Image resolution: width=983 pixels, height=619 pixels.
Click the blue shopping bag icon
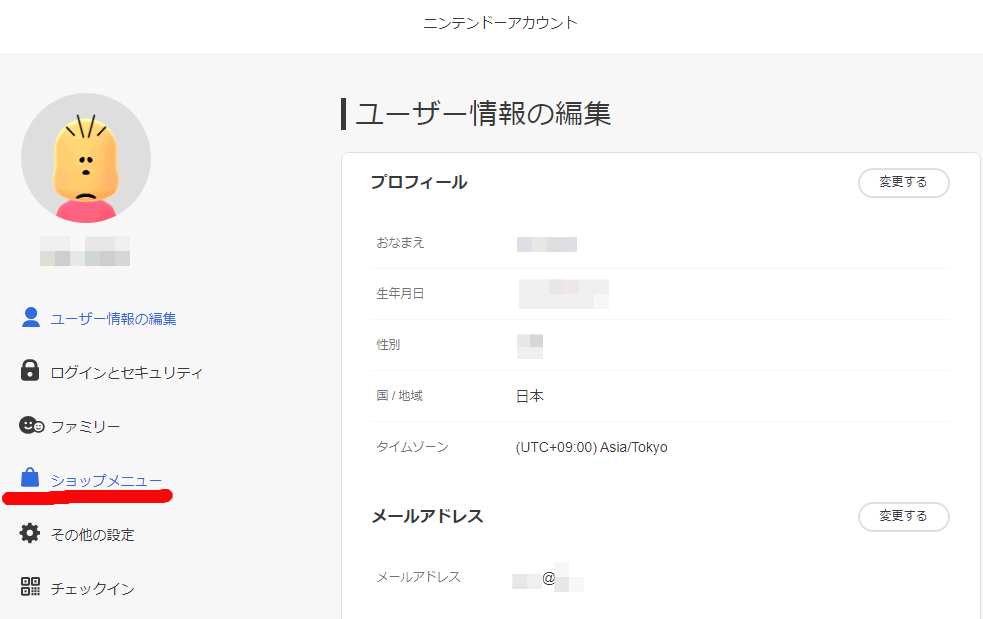click(31, 479)
